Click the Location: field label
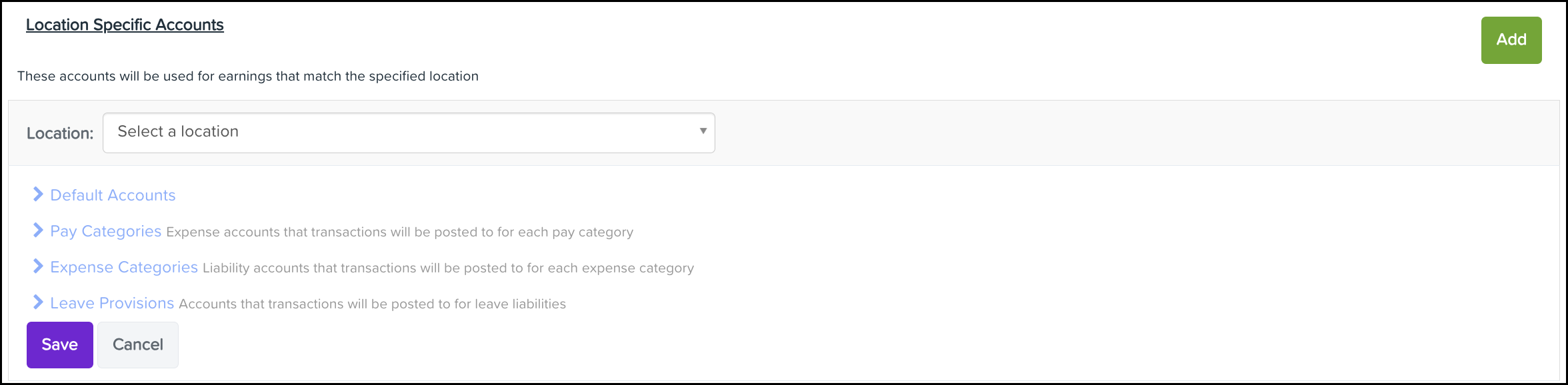1568x385 pixels. click(60, 133)
